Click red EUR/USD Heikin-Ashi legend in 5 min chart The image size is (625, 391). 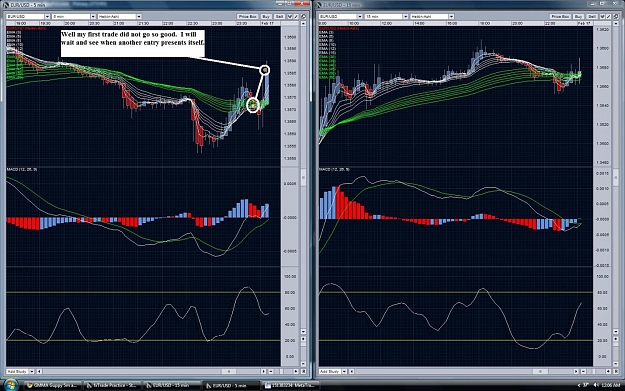coord(27,29)
